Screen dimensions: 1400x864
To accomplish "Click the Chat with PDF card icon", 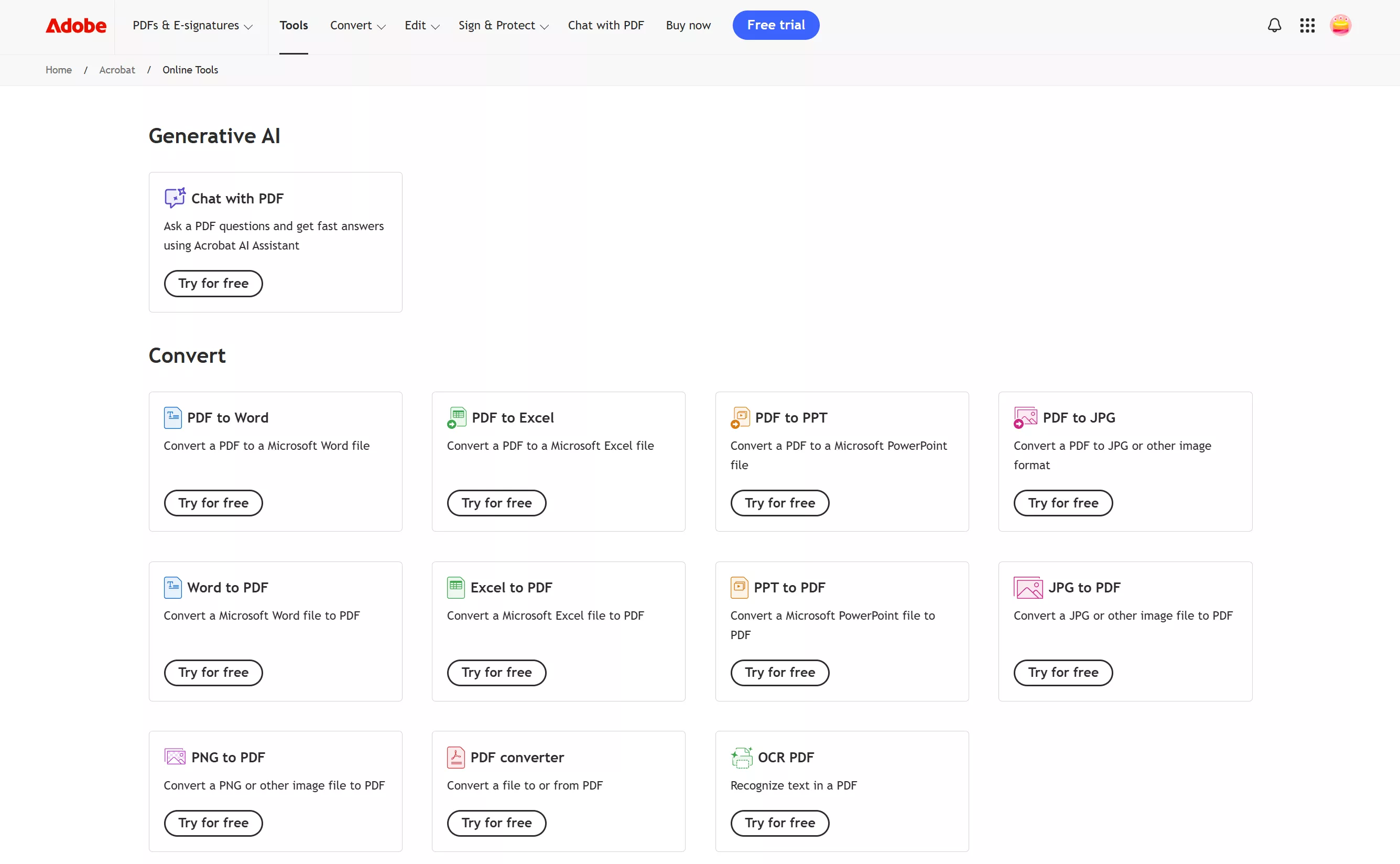I will pos(175,198).
